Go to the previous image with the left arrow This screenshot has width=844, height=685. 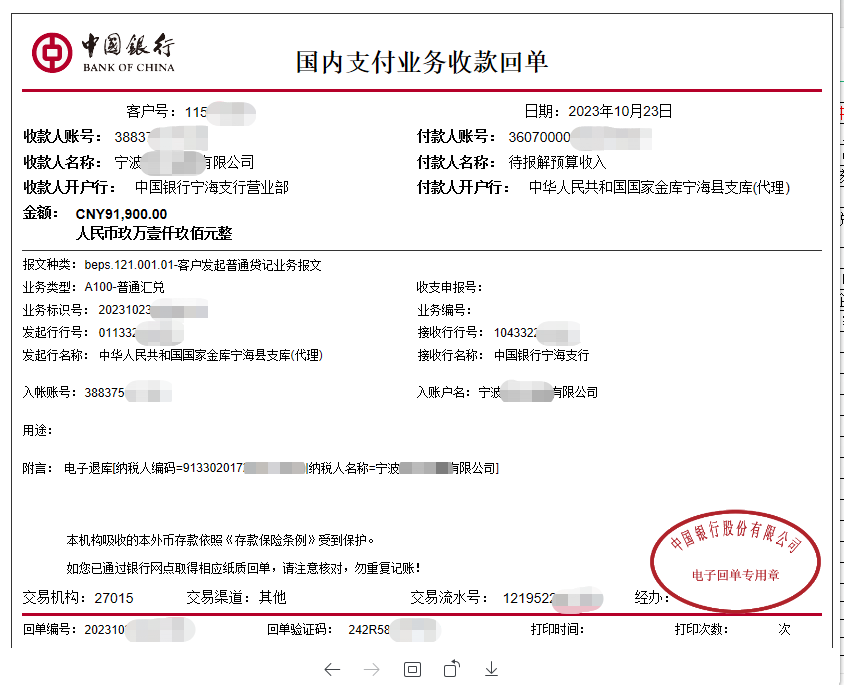pos(332,670)
